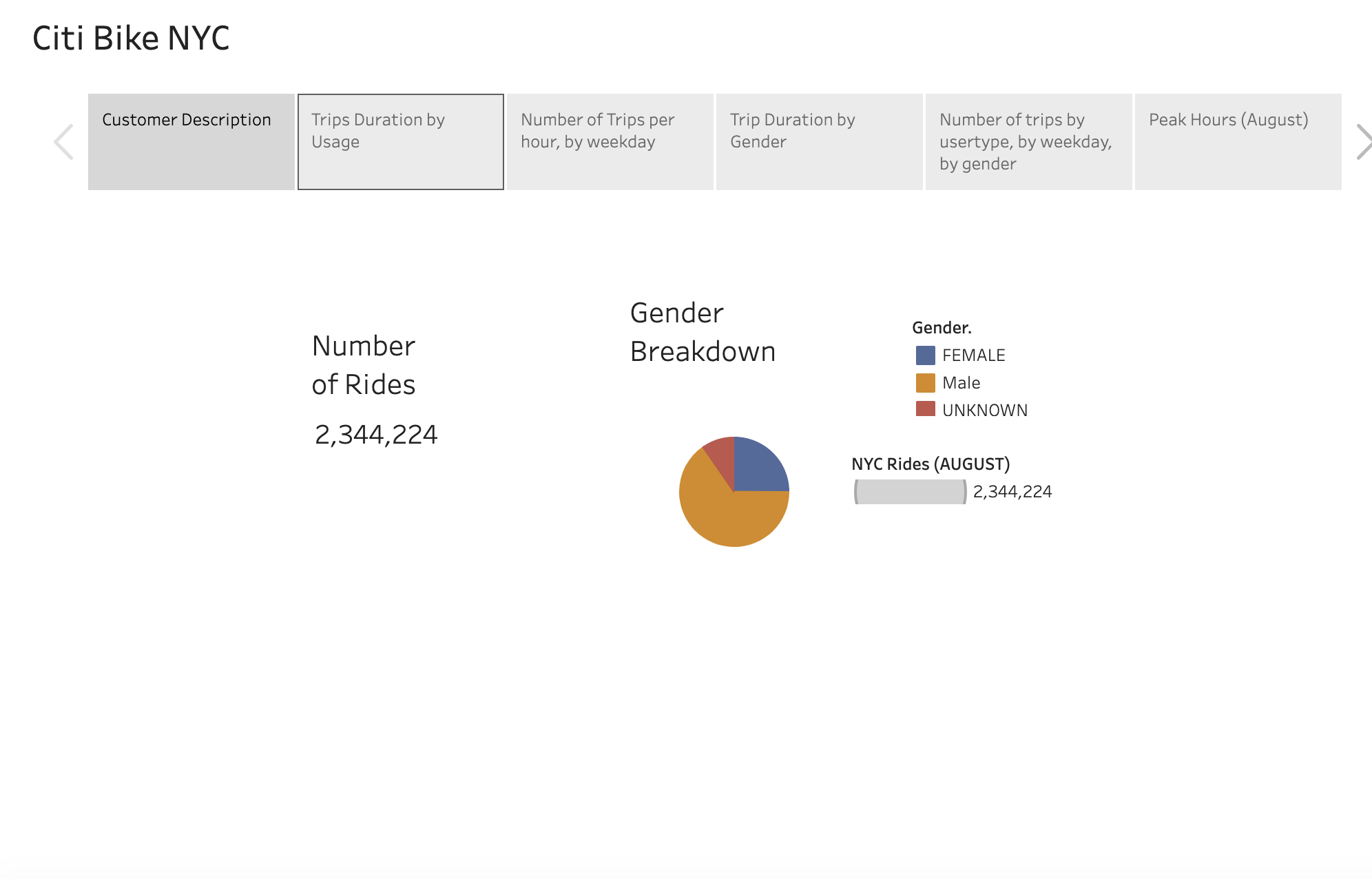Click the UNKNOWN red legend swatch
This screenshot has width=1372, height=879.
coord(924,409)
